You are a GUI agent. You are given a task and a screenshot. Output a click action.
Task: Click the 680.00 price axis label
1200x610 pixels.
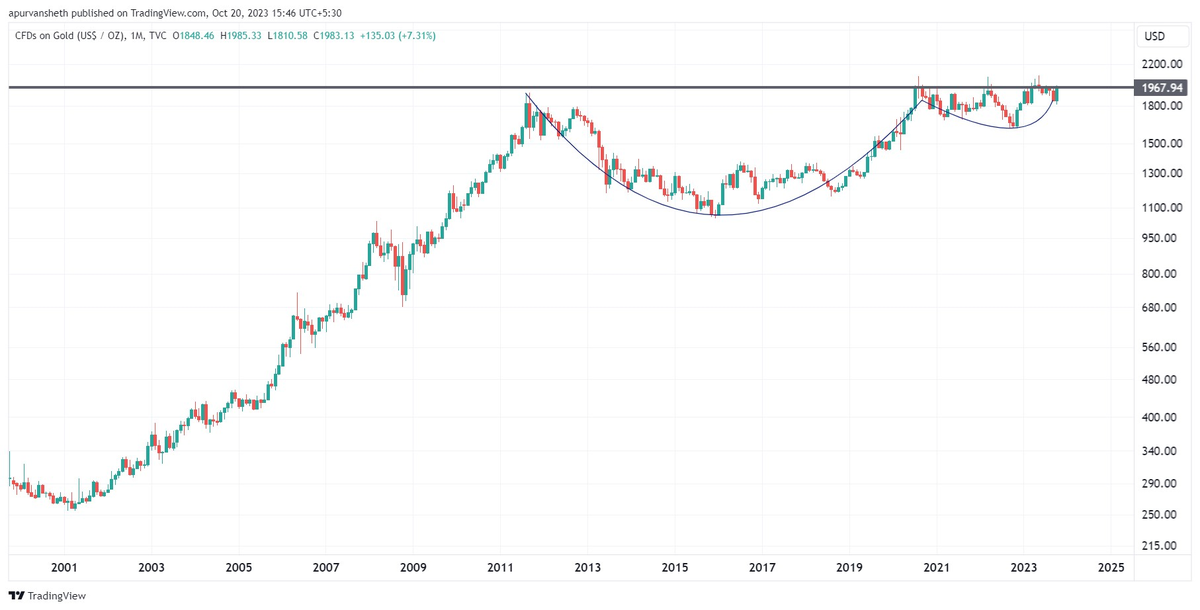point(1160,308)
